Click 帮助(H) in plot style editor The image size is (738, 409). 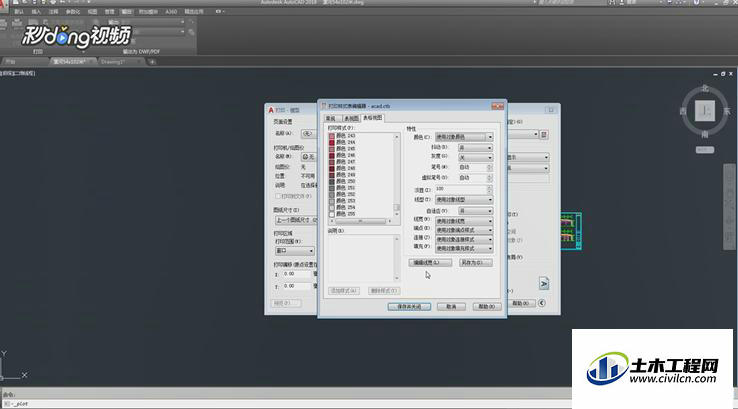(487, 307)
